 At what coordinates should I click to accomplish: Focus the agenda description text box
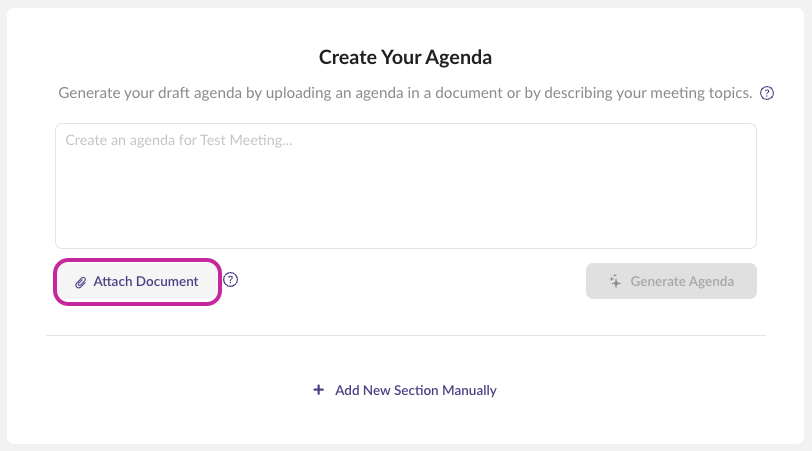coord(406,186)
